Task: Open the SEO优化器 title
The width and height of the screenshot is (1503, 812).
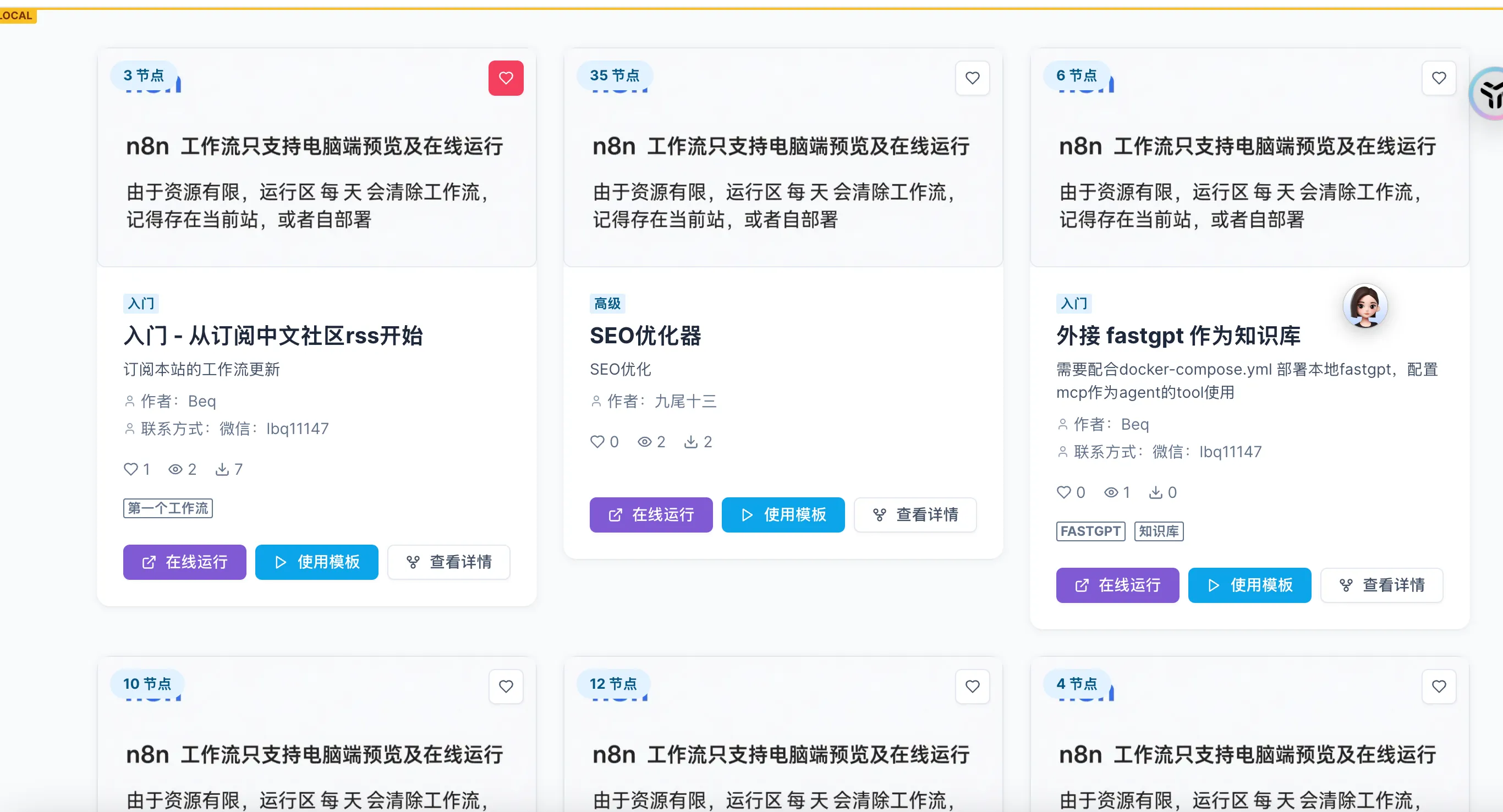Action: tap(645, 336)
